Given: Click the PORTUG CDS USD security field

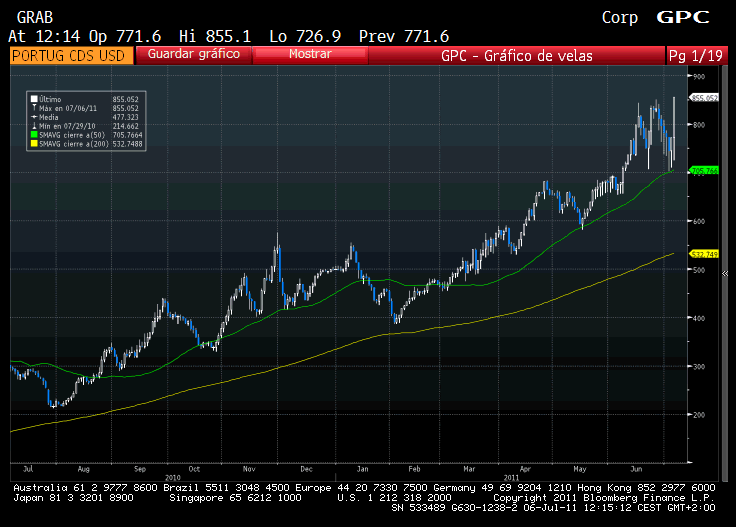Looking at the screenshot, I should coord(71,55).
